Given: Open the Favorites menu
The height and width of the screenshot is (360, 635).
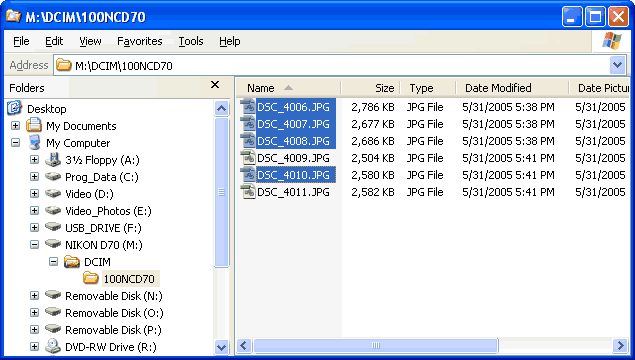Looking at the screenshot, I should [139, 41].
